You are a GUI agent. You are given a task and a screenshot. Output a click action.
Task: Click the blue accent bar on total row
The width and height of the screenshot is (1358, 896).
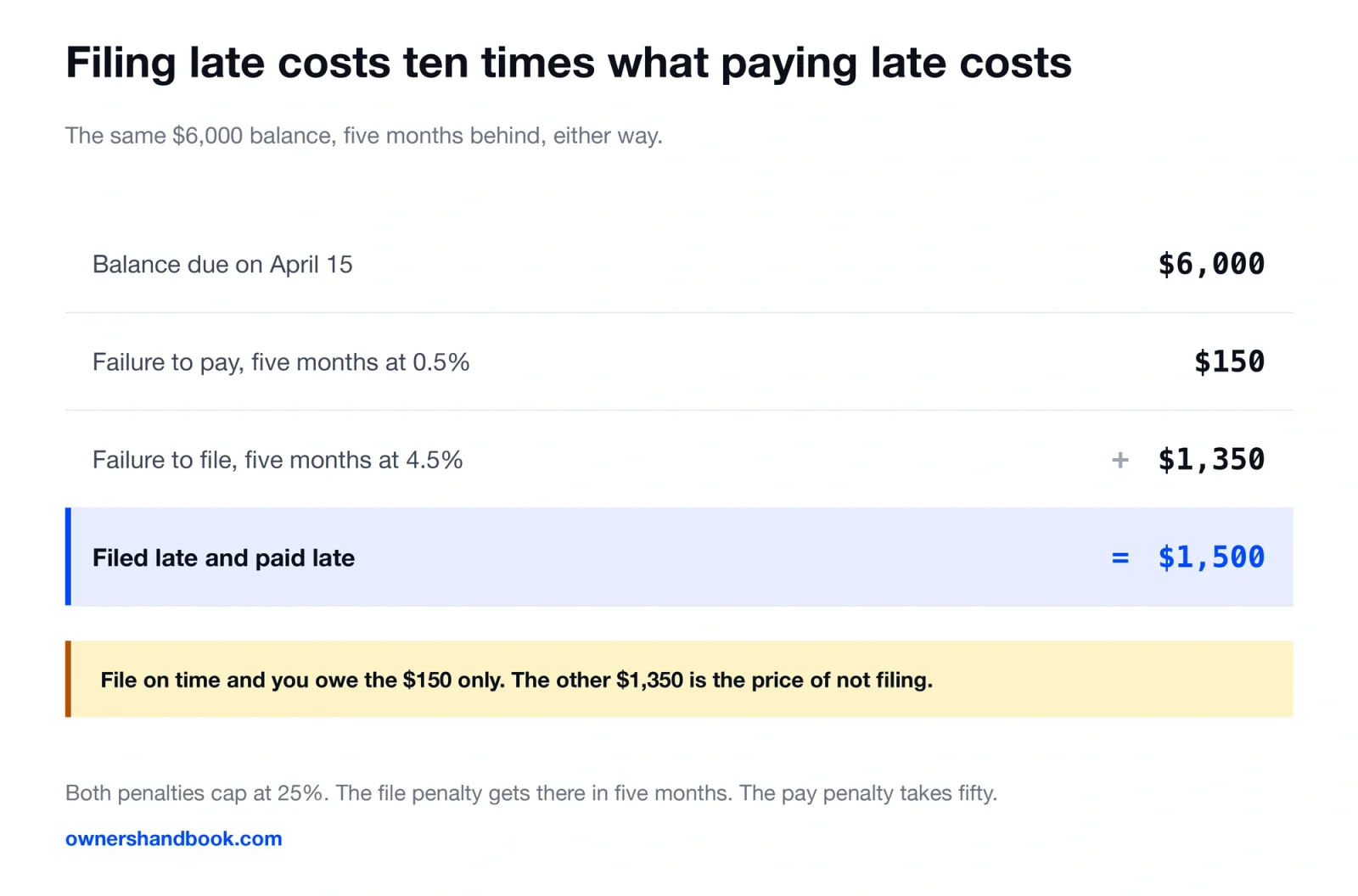click(x=68, y=557)
